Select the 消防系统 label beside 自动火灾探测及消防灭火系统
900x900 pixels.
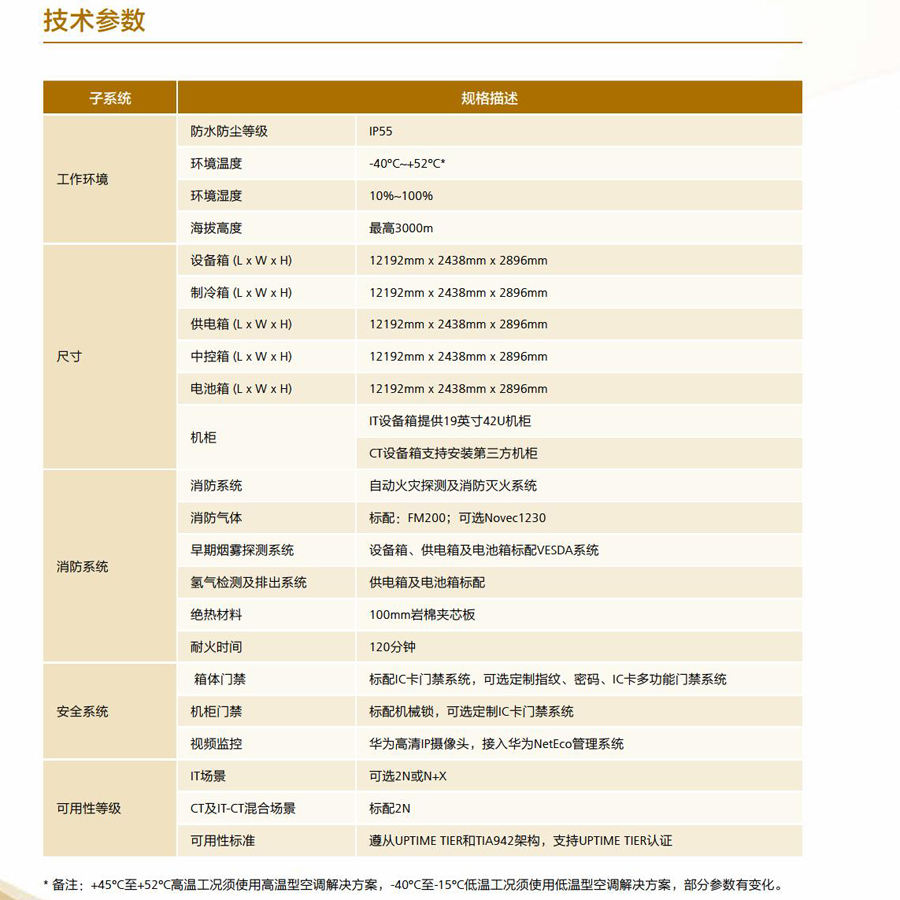click(x=216, y=486)
